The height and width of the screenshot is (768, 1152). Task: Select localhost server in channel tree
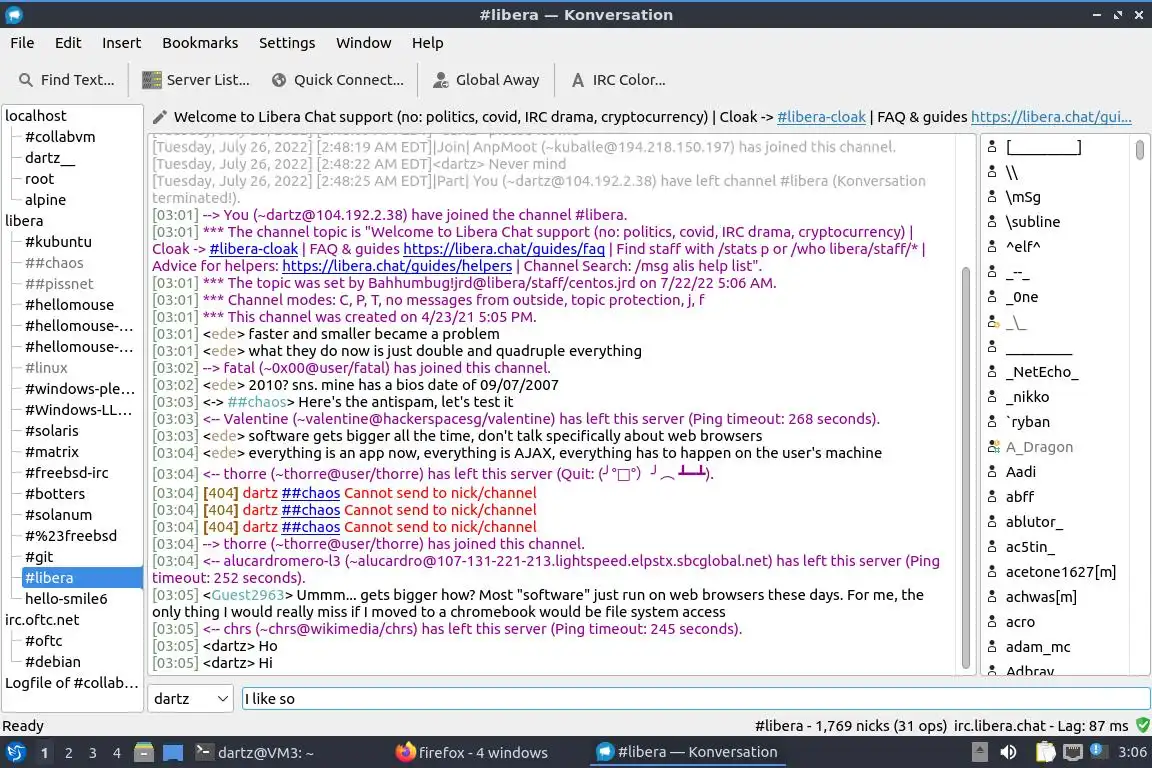pos(35,115)
